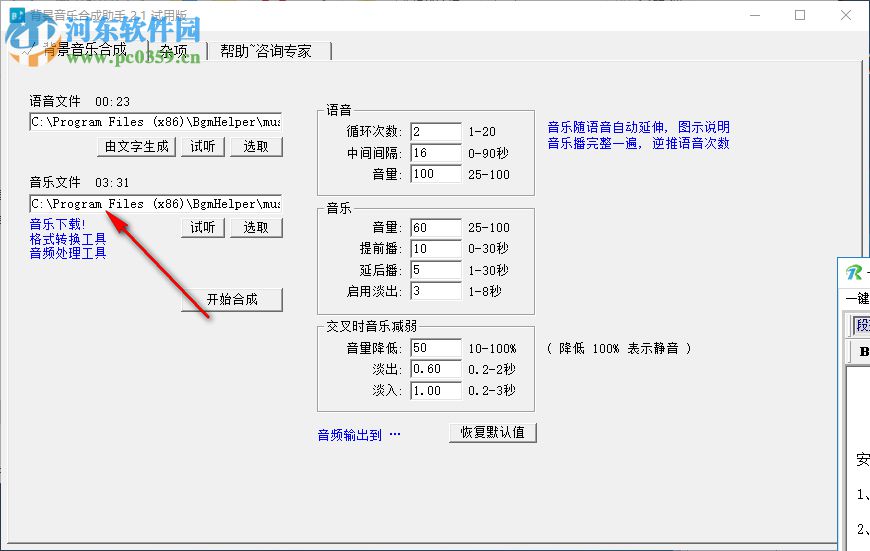Click the ( 降低 100% 表示静音 ) note
Screen dimensions: 870x551
pyautogui.click(x=619, y=348)
